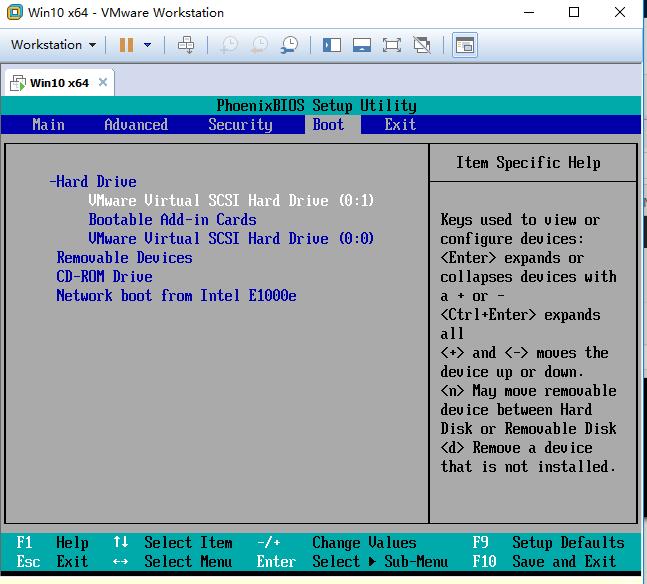Maximize the VMware Workstation window
The image size is (647, 584).
coord(574,12)
